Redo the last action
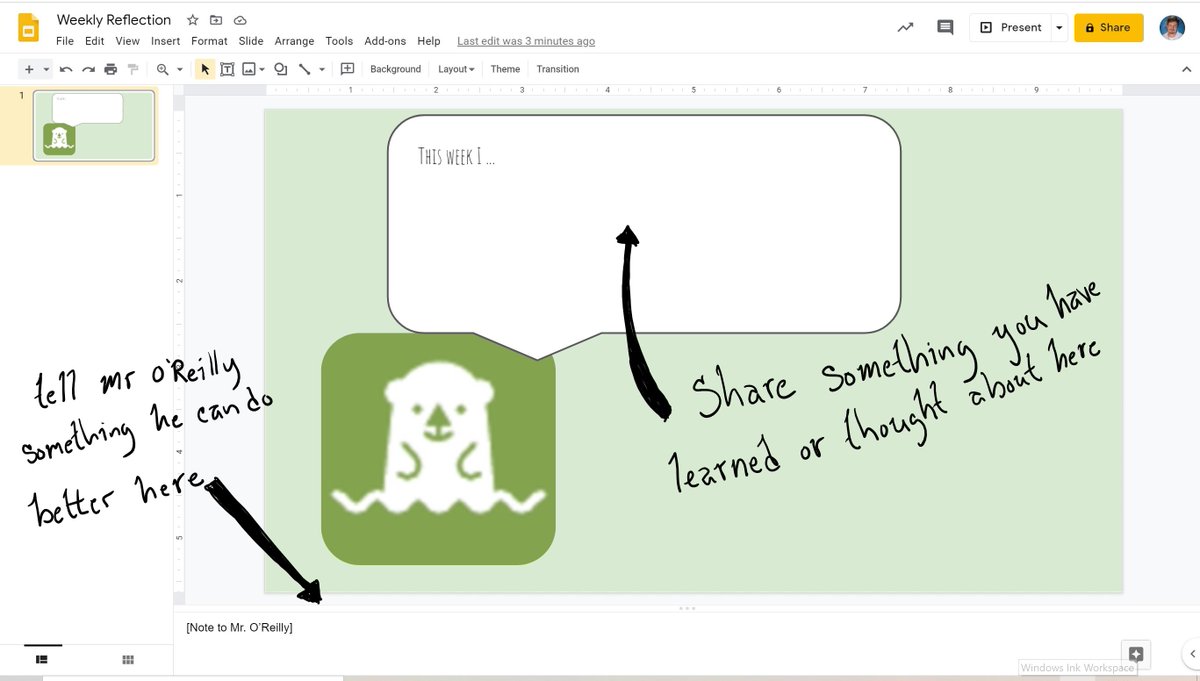The width and height of the screenshot is (1200, 681). [88, 69]
